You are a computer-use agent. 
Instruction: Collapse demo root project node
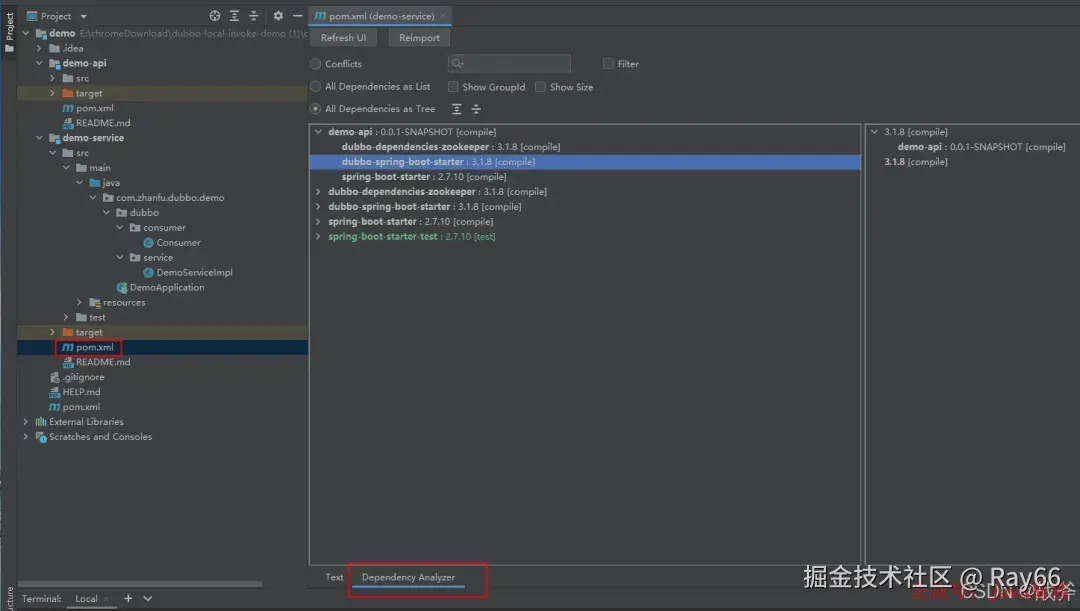coord(26,33)
